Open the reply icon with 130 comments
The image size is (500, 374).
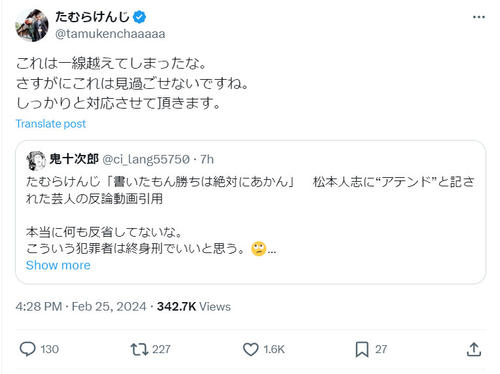click(x=28, y=349)
